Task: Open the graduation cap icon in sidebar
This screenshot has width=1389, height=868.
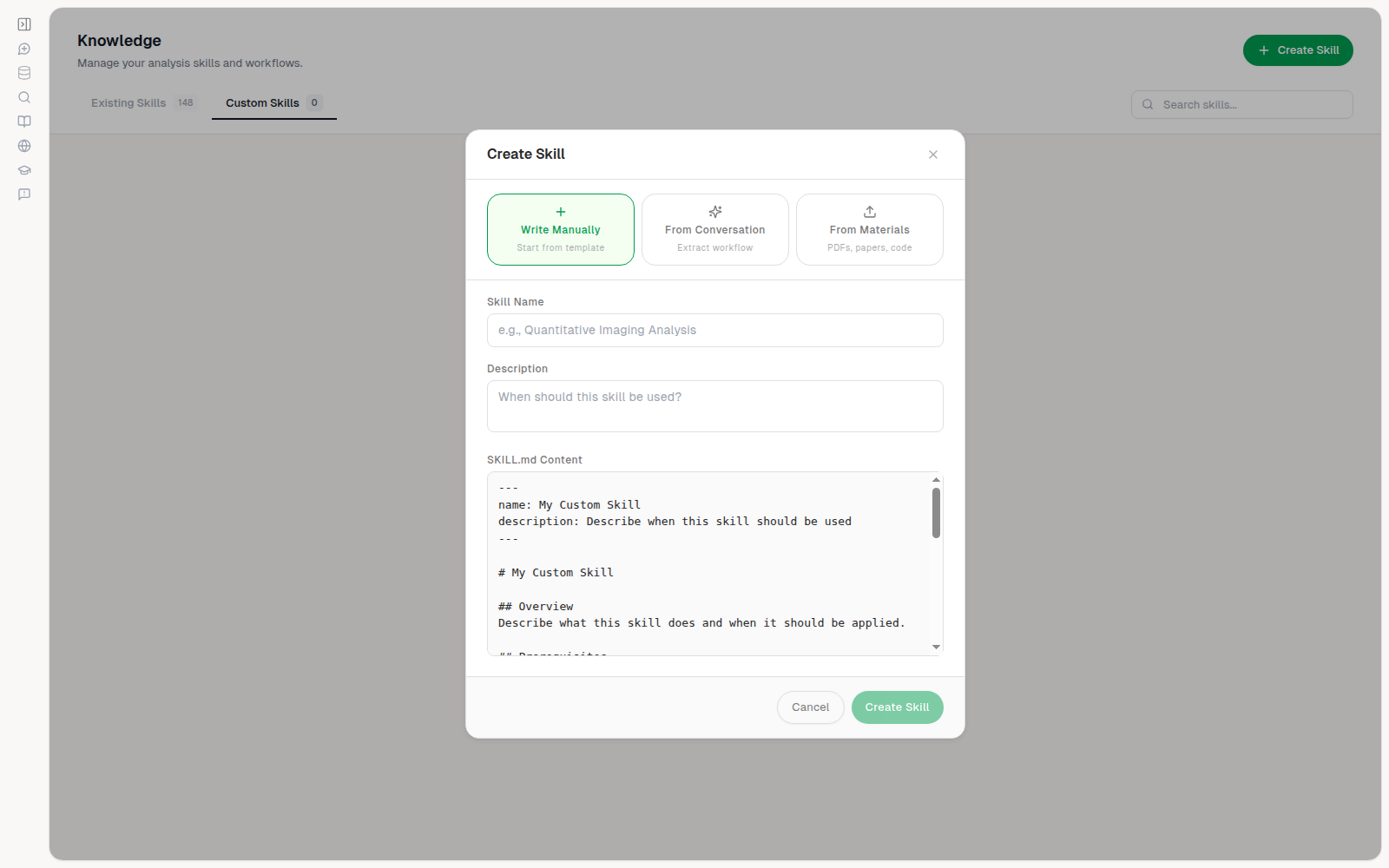Action: click(x=24, y=170)
